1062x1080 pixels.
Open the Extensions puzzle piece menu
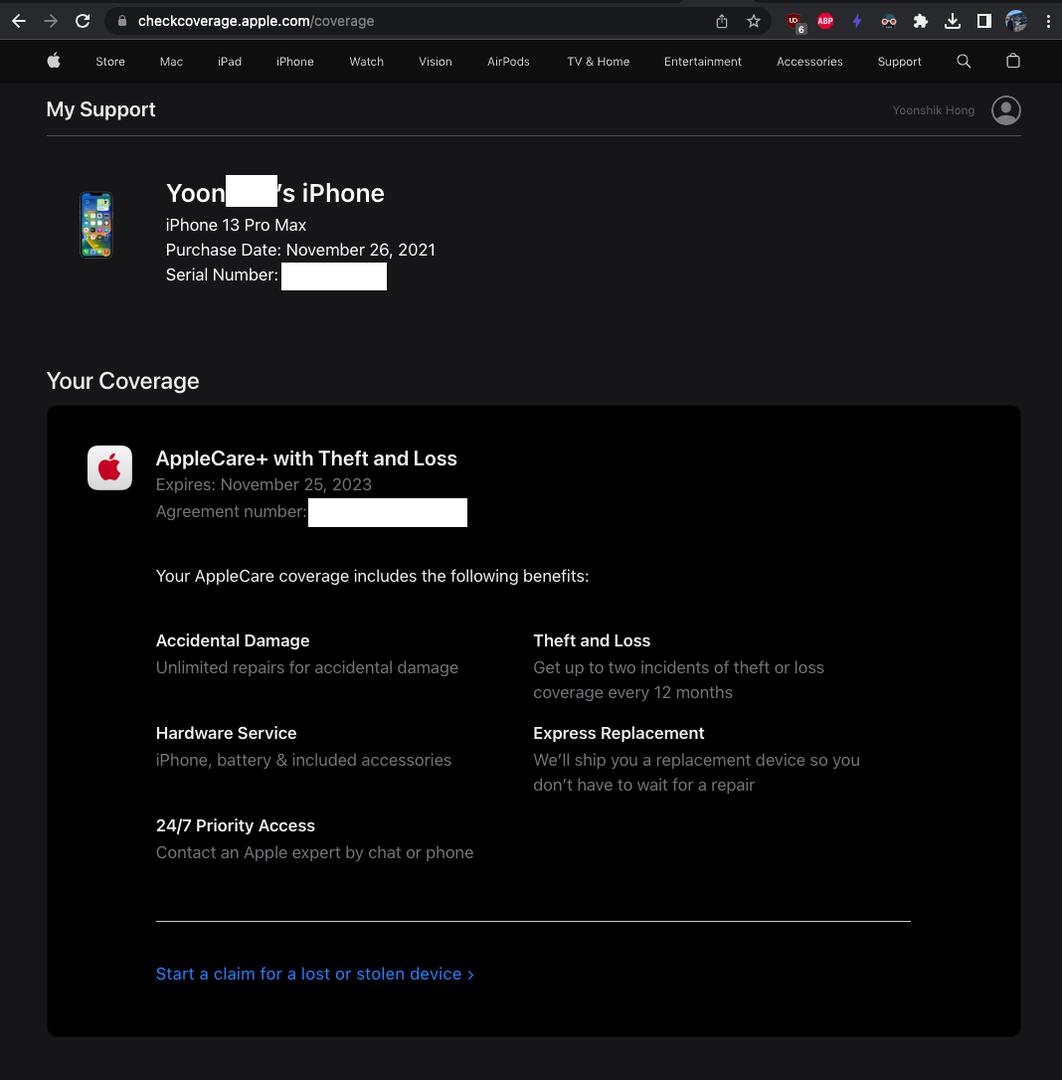pyautogui.click(x=920, y=21)
